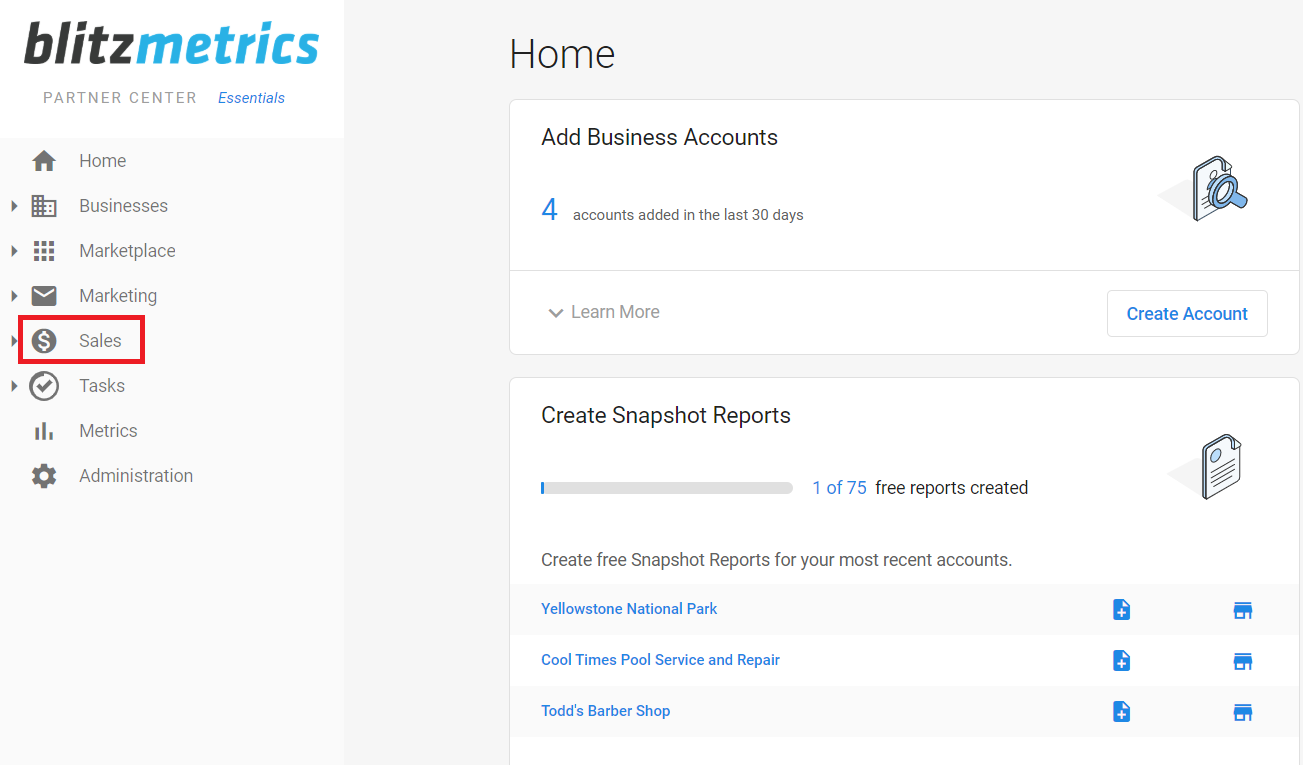The image size is (1303, 765).
Task: Click the Create Account button
Action: 1187,314
